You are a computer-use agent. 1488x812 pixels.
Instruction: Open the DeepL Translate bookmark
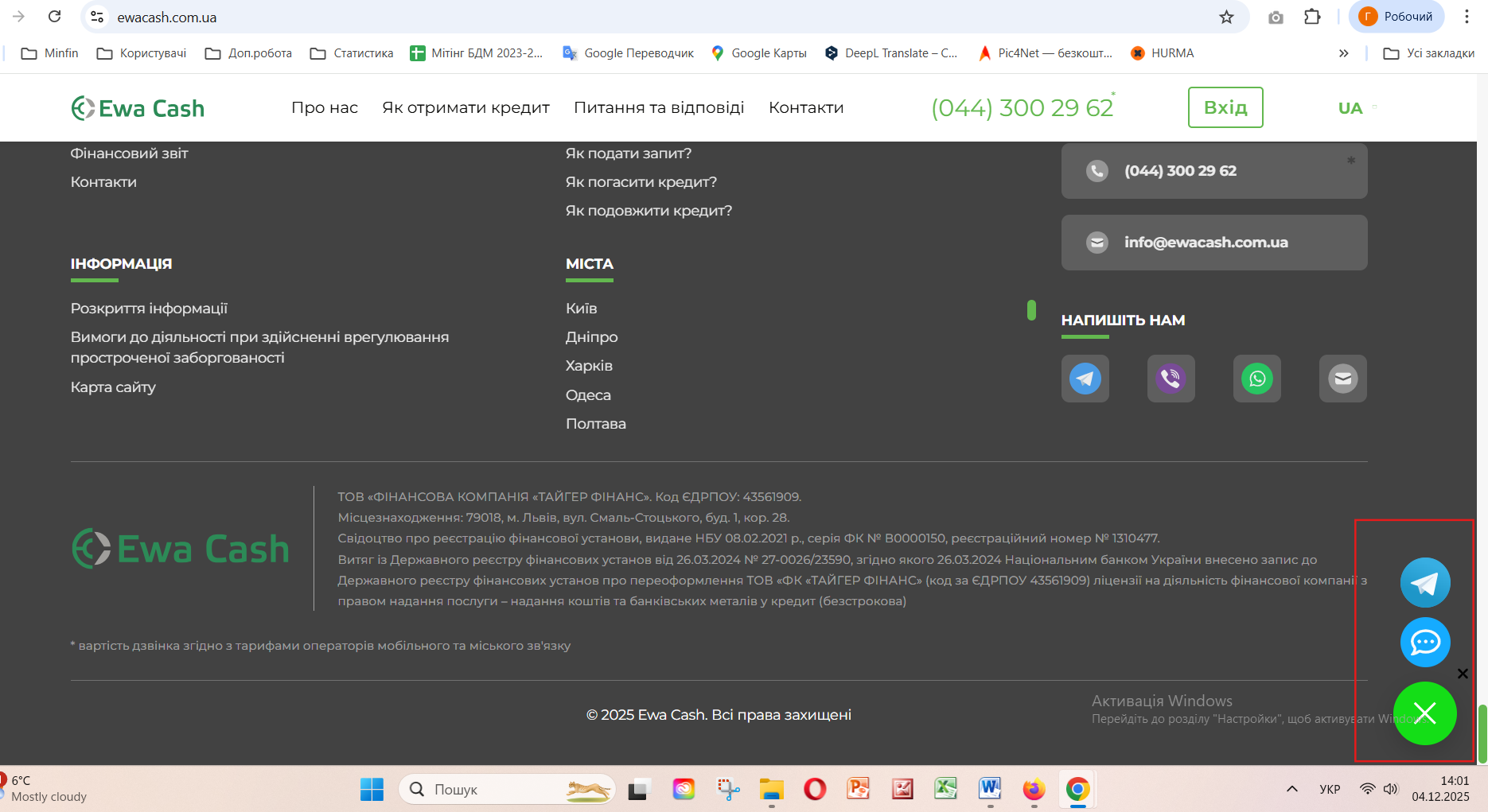click(891, 53)
